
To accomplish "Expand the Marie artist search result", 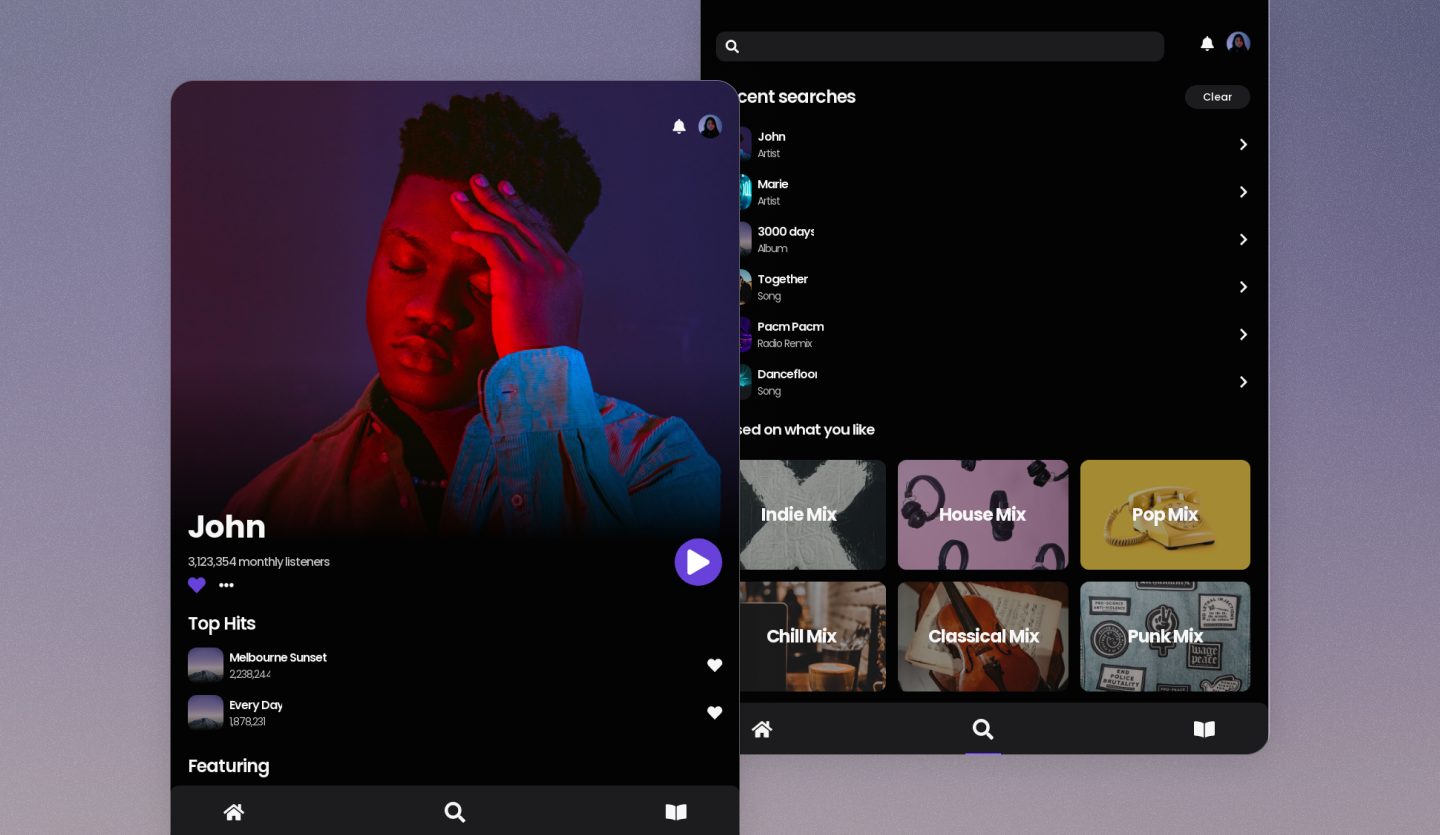I will pos(1243,192).
